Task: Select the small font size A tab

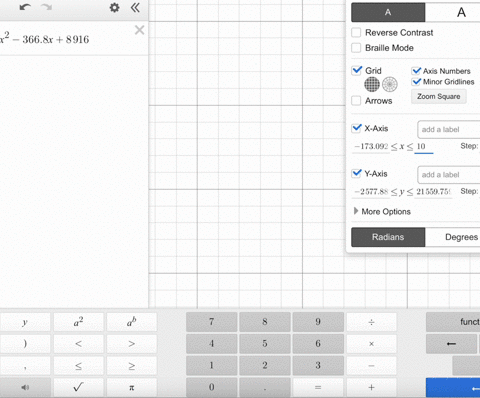Action: click(388, 12)
